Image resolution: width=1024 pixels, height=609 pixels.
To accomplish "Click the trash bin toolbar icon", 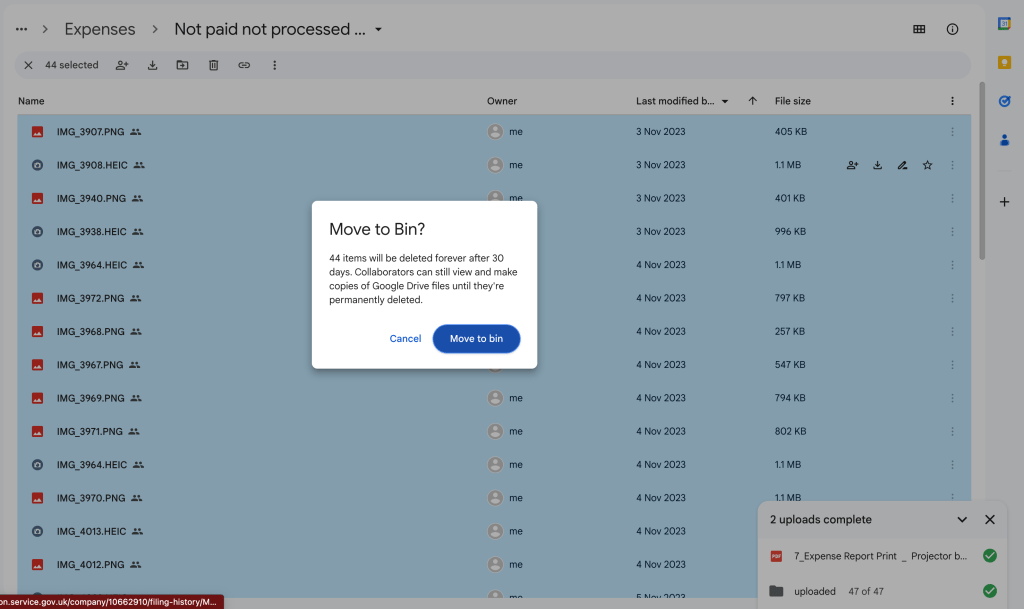I will (x=214, y=65).
